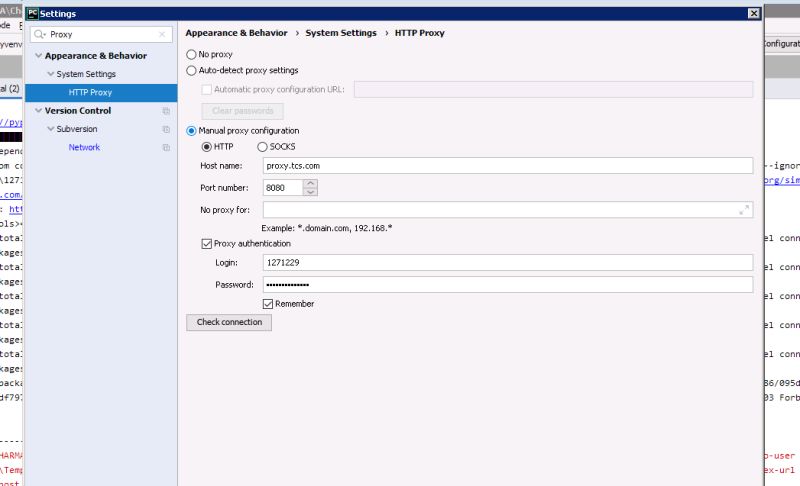The height and width of the screenshot is (486, 800).
Task: Select Appearance & Behavior tree item
Action: pyautogui.click(x=95, y=56)
